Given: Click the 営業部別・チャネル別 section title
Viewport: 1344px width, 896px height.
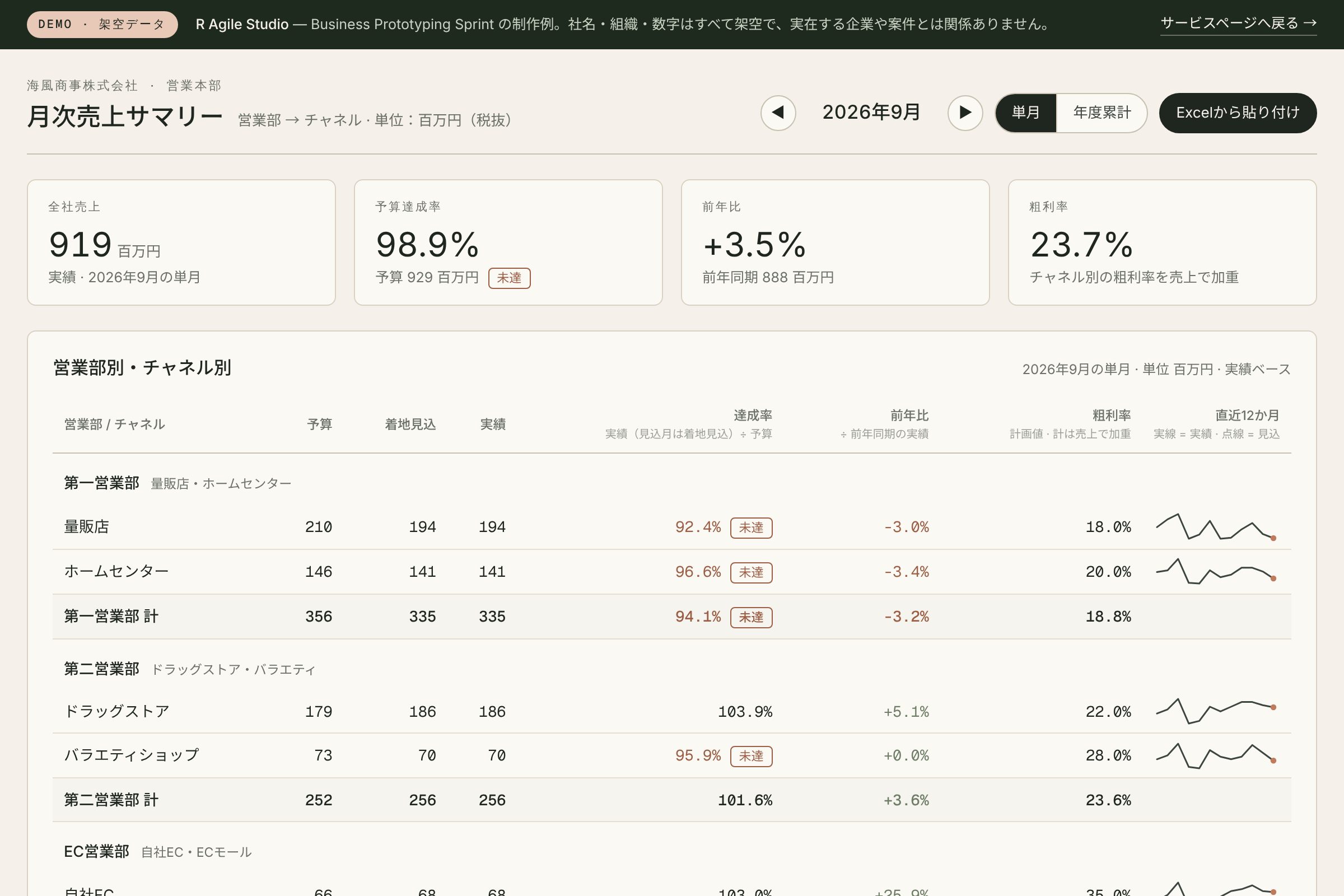Looking at the screenshot, I should point(142,367).
